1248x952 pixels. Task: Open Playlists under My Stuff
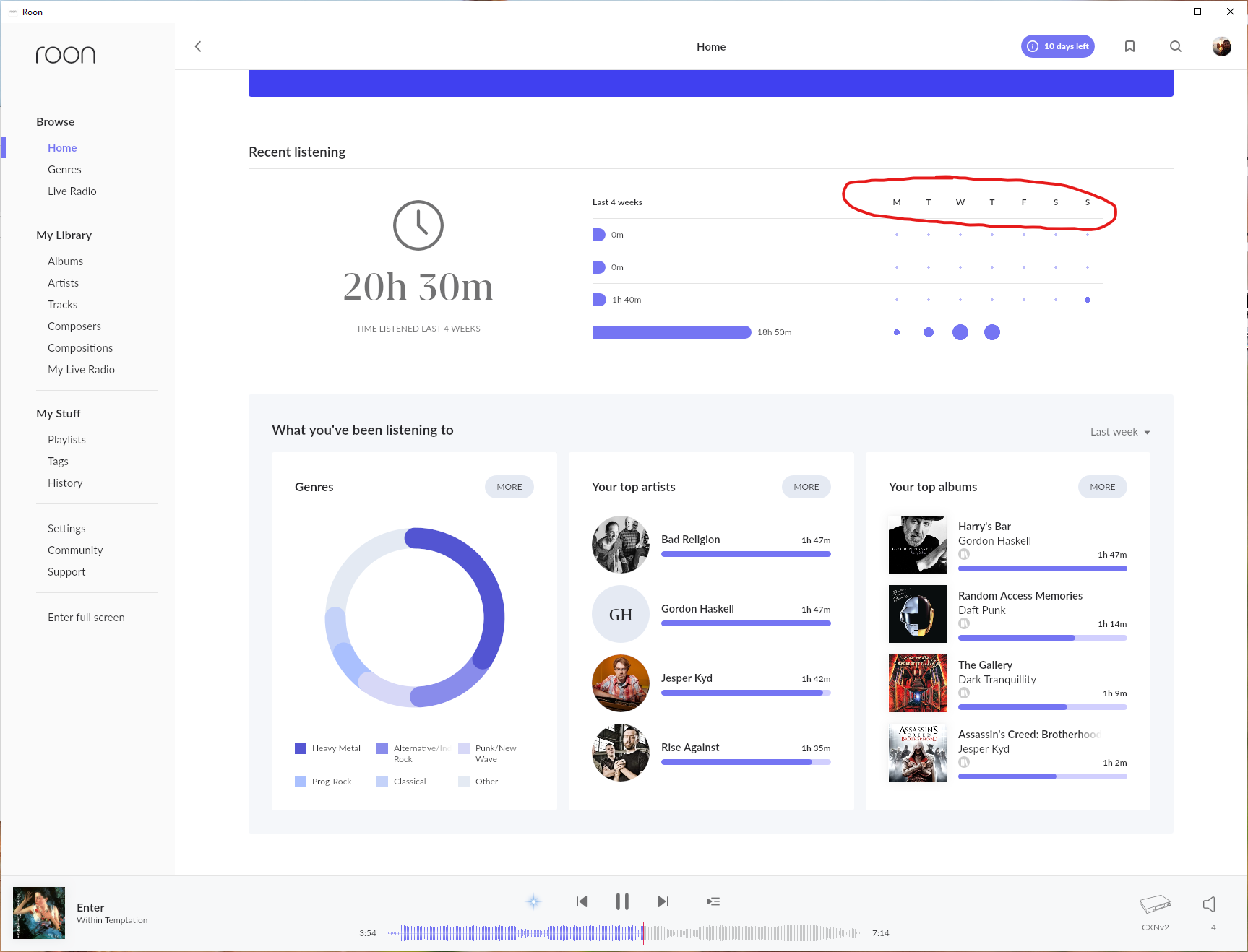pos(66,440)
